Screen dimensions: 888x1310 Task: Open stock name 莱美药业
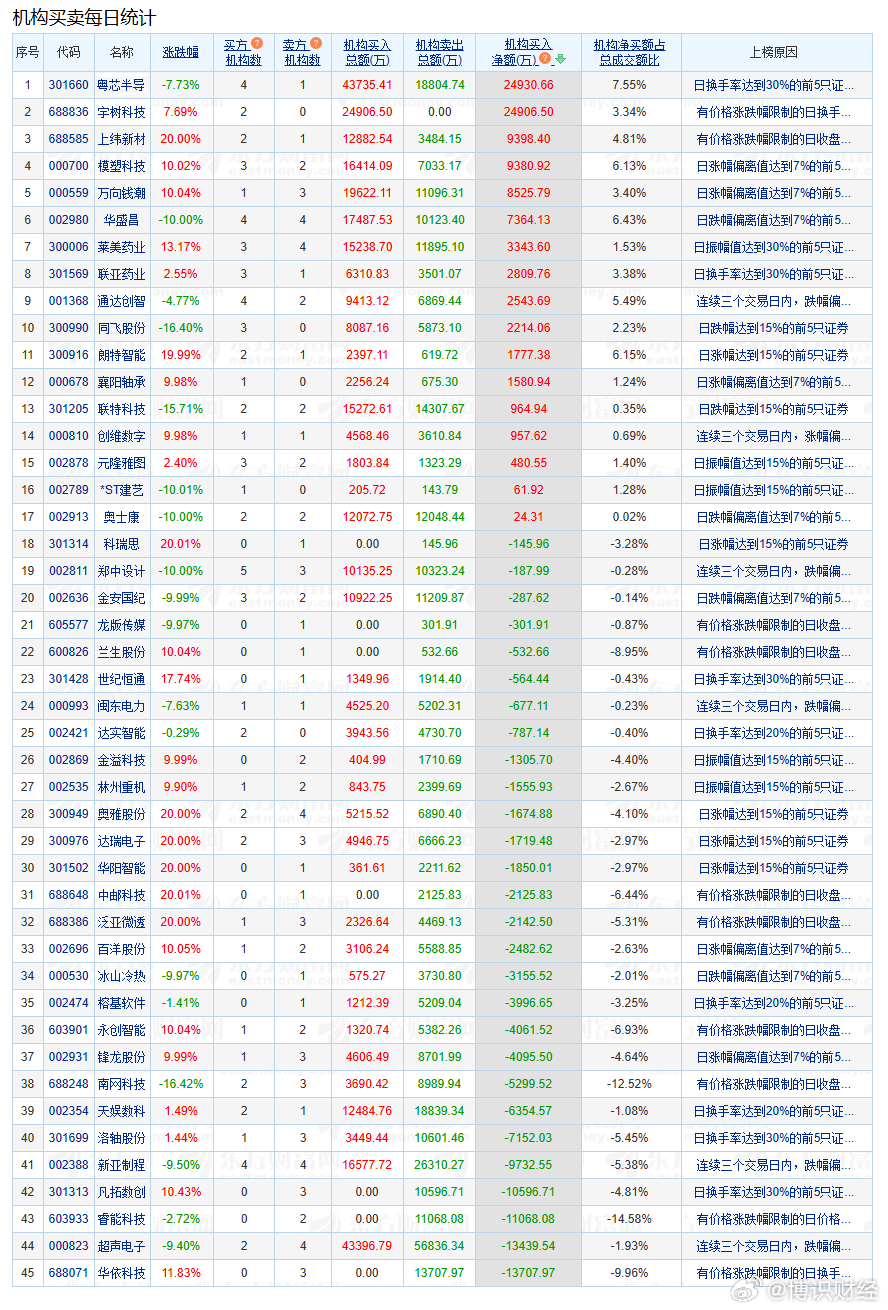pos(121,247)
